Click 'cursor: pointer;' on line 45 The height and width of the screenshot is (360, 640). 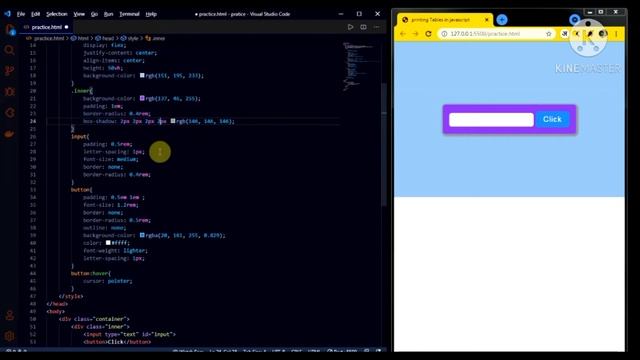click(x=108, y=281)
